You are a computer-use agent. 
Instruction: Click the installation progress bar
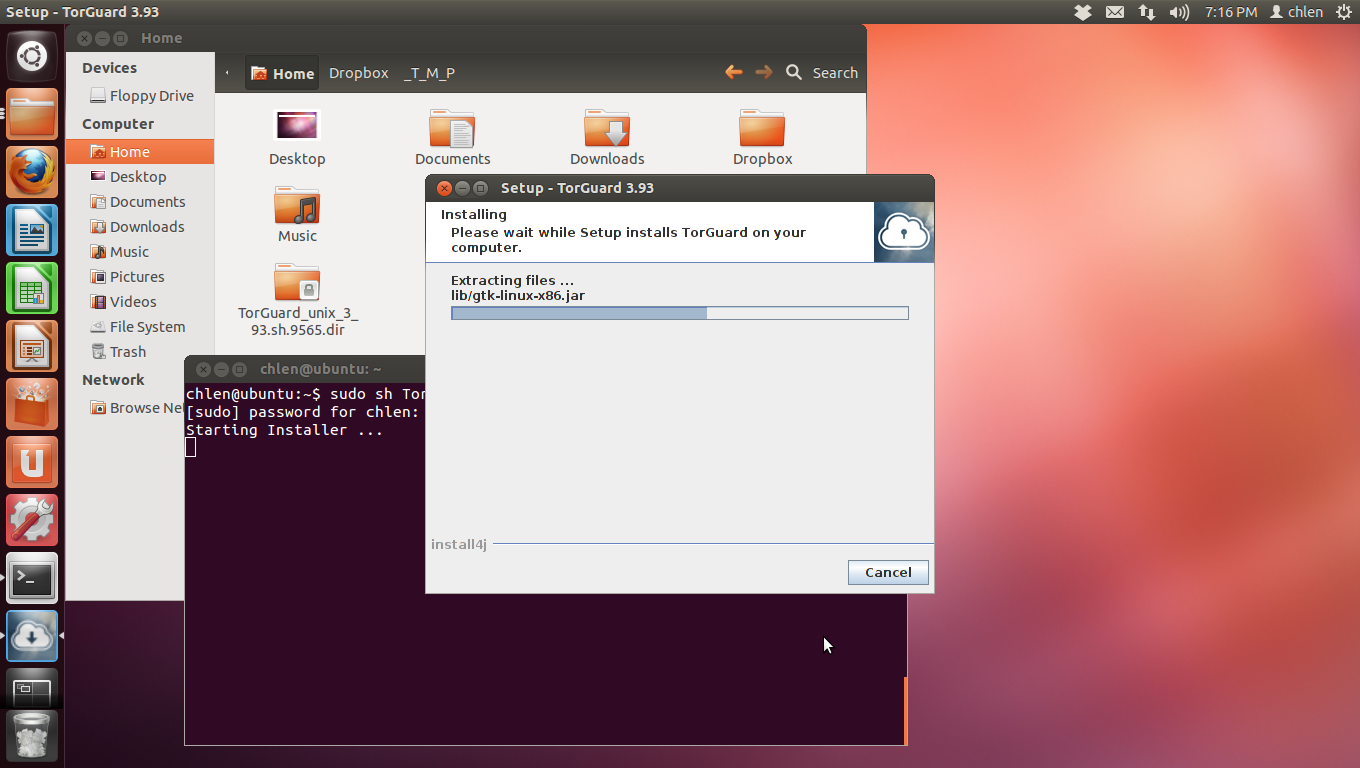coord(680,313)
